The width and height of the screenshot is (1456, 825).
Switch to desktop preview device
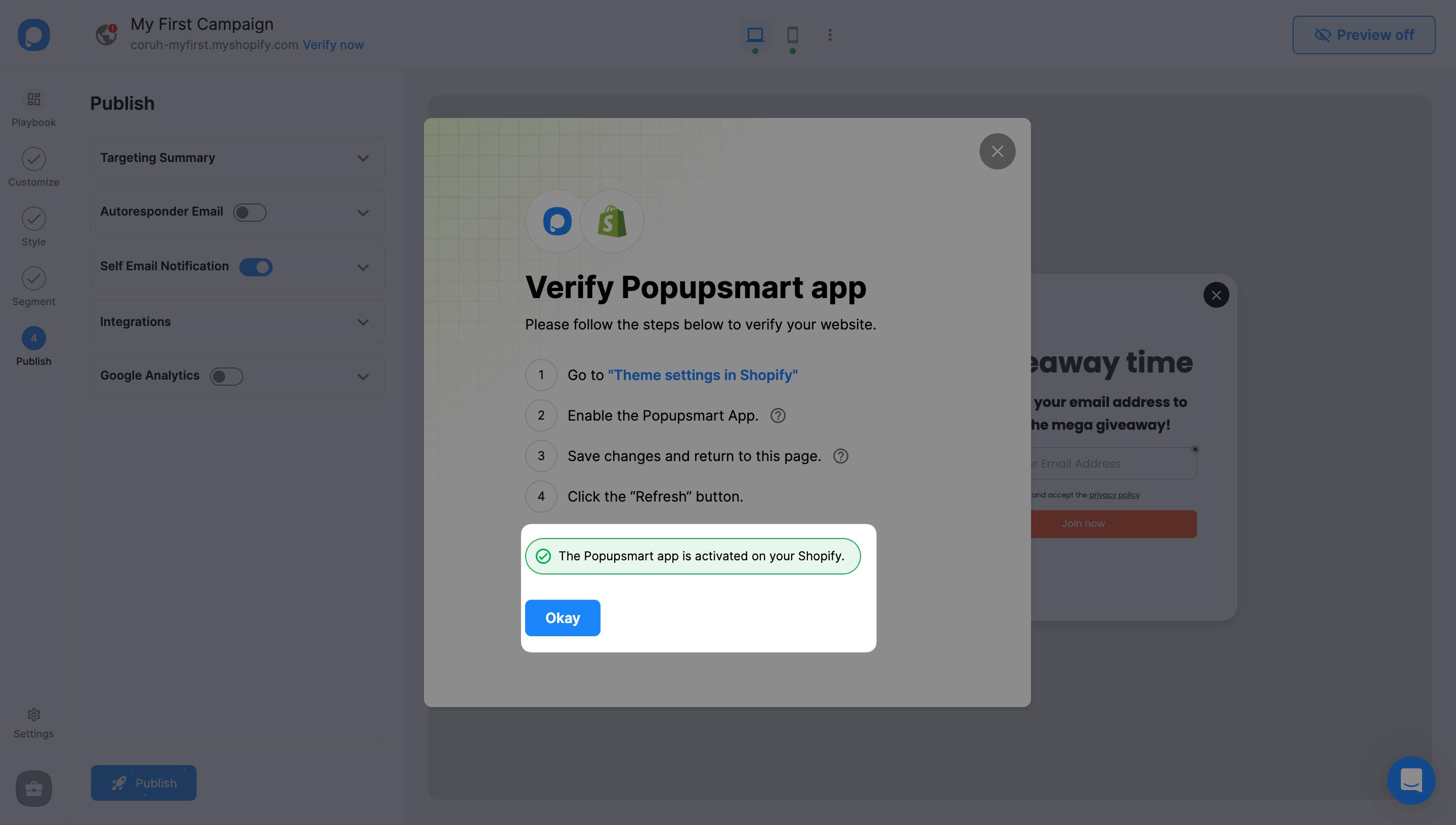755,35
